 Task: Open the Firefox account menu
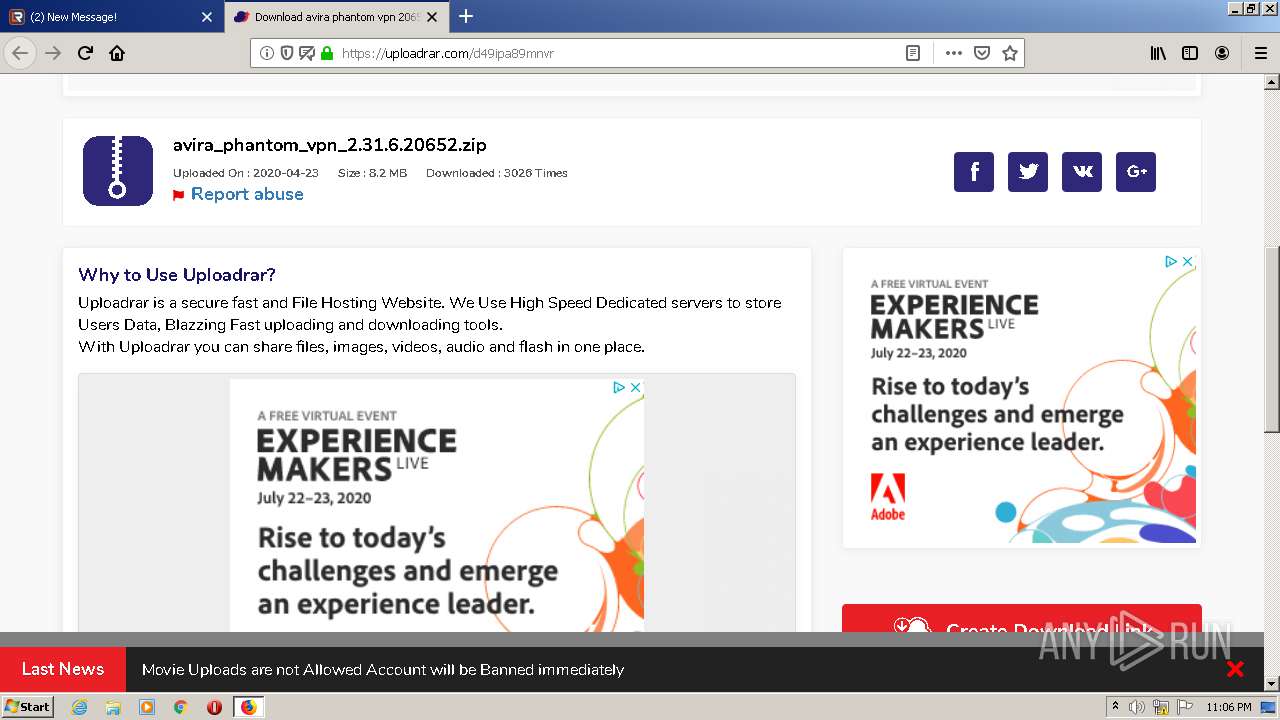point(1222,53)
